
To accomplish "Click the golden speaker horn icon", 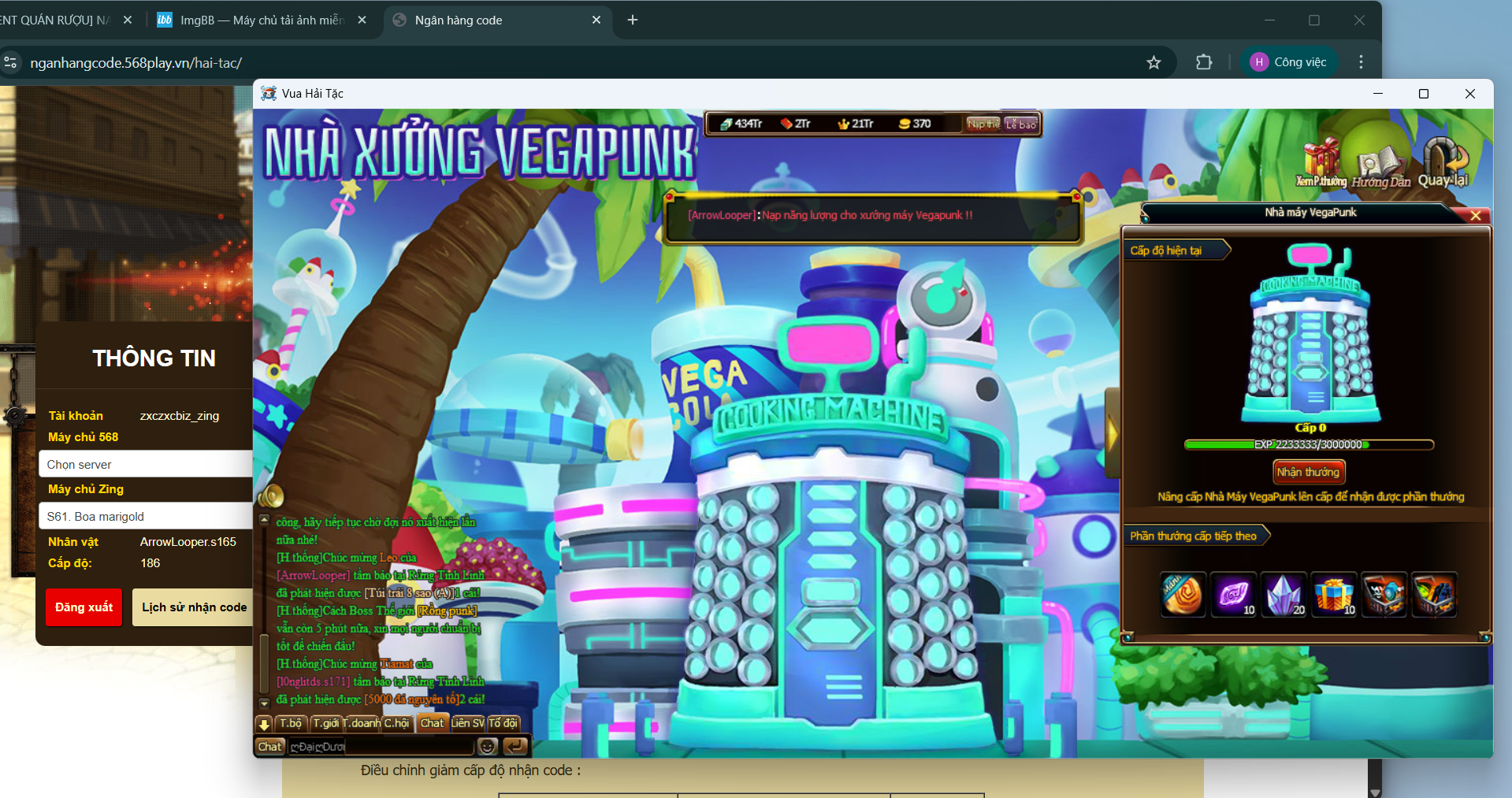I will (271, 496).
